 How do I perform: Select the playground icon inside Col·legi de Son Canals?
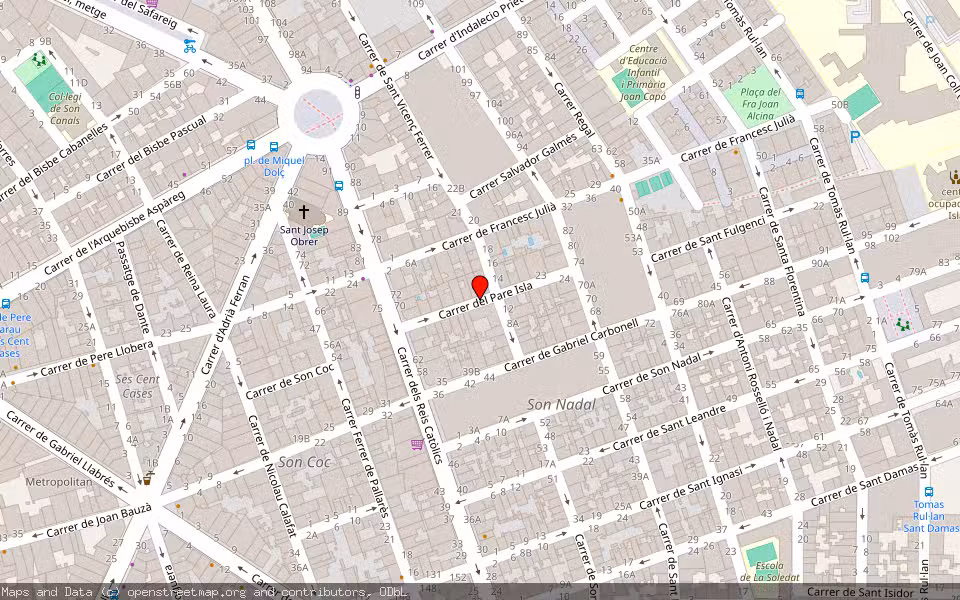[x=39, y=61]
